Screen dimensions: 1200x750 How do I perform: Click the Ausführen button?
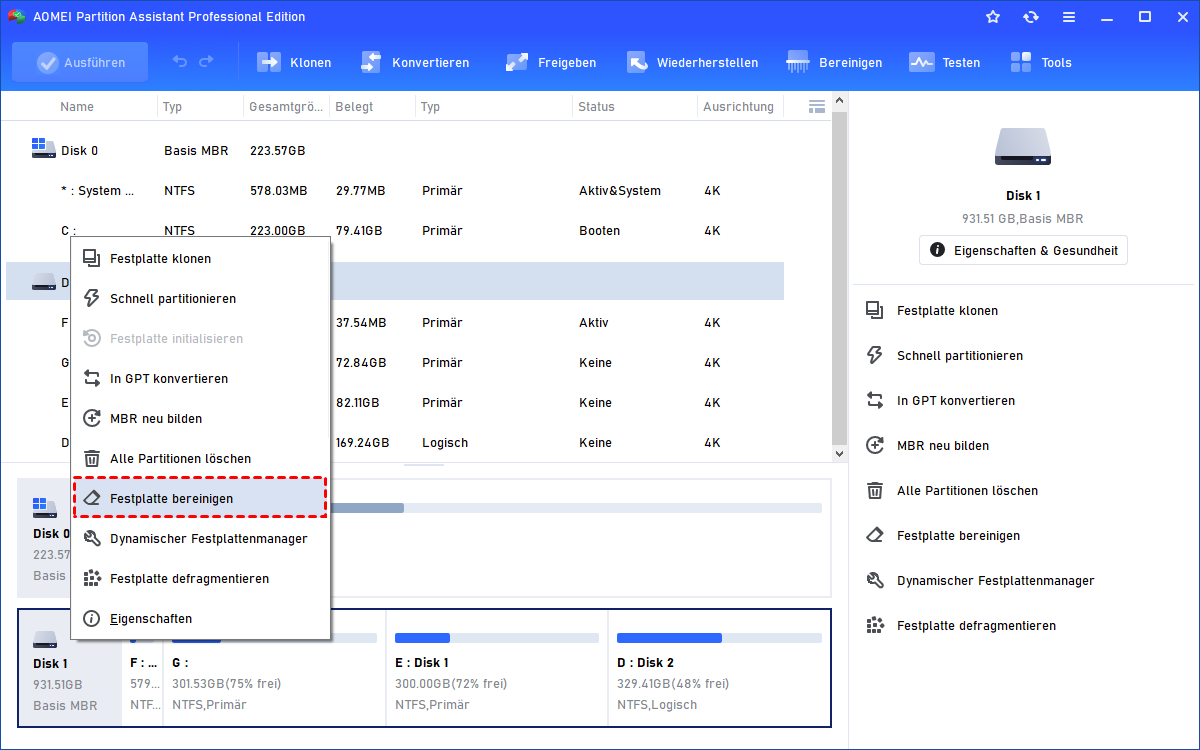tap(80, 62)
